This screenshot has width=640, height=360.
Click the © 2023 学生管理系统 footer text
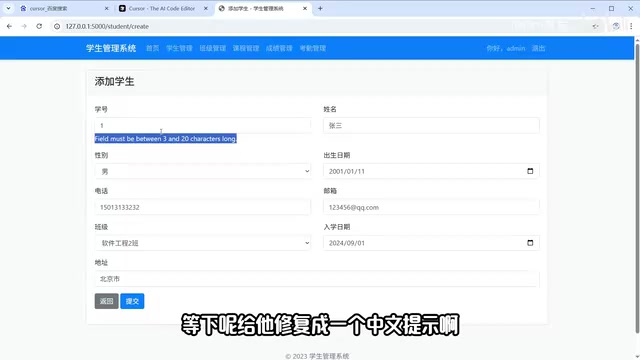coord(317,356)
